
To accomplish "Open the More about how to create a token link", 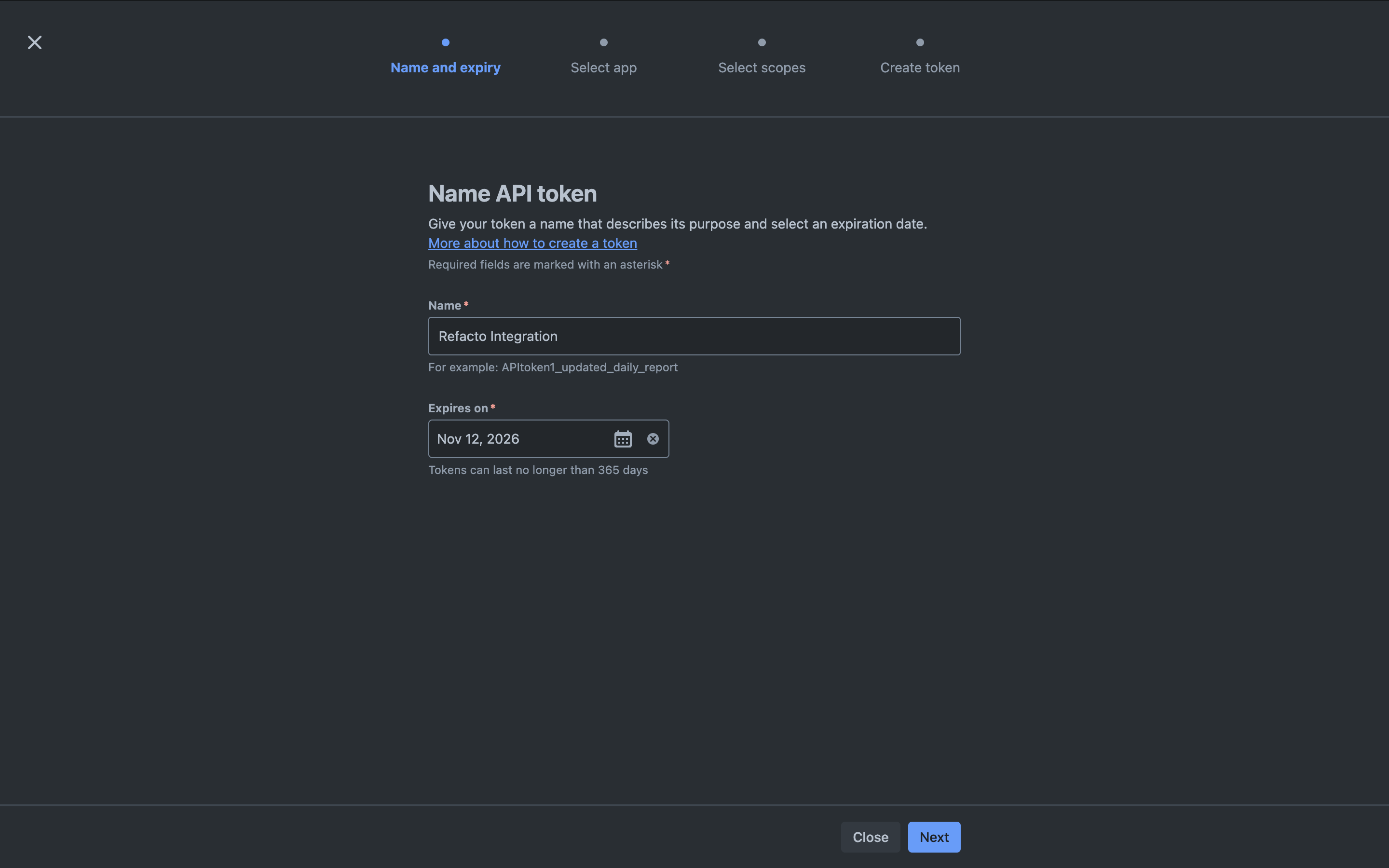I will tap(532, 243).
